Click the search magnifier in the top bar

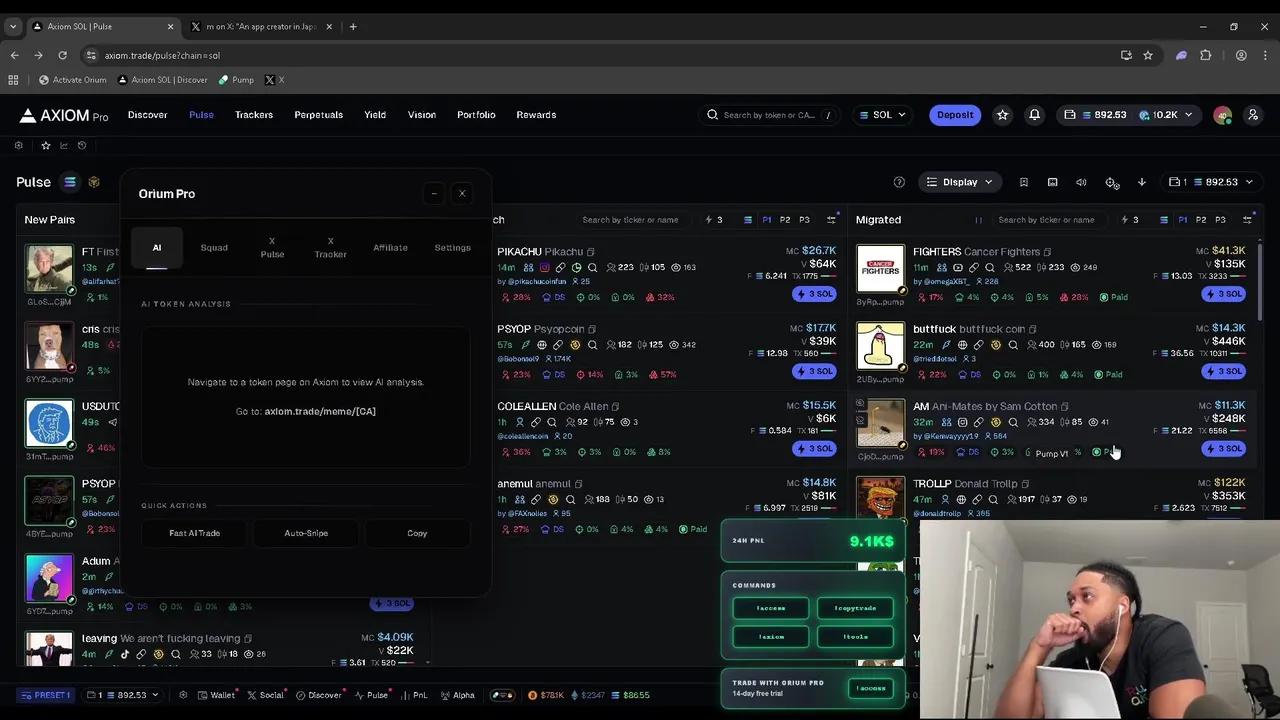pos(711,114)
